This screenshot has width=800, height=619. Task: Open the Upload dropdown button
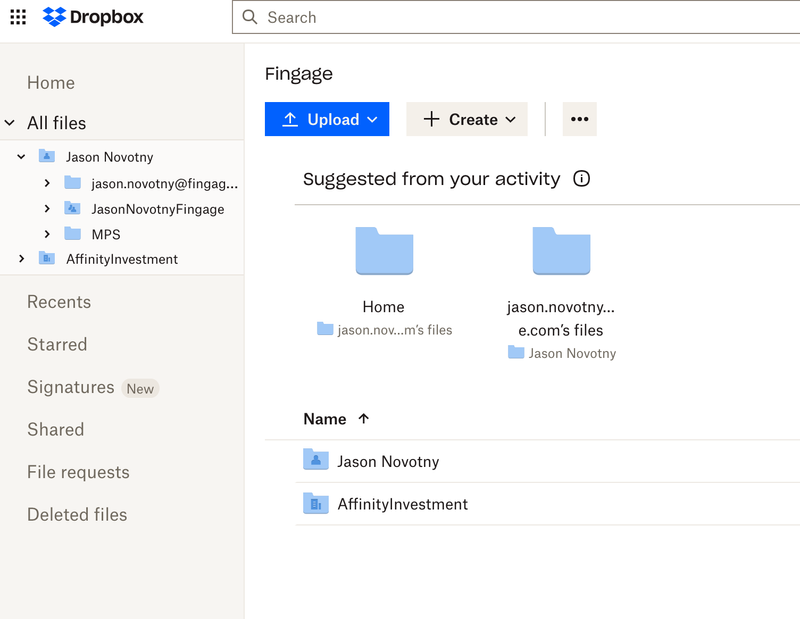click(x=327, y=119)
